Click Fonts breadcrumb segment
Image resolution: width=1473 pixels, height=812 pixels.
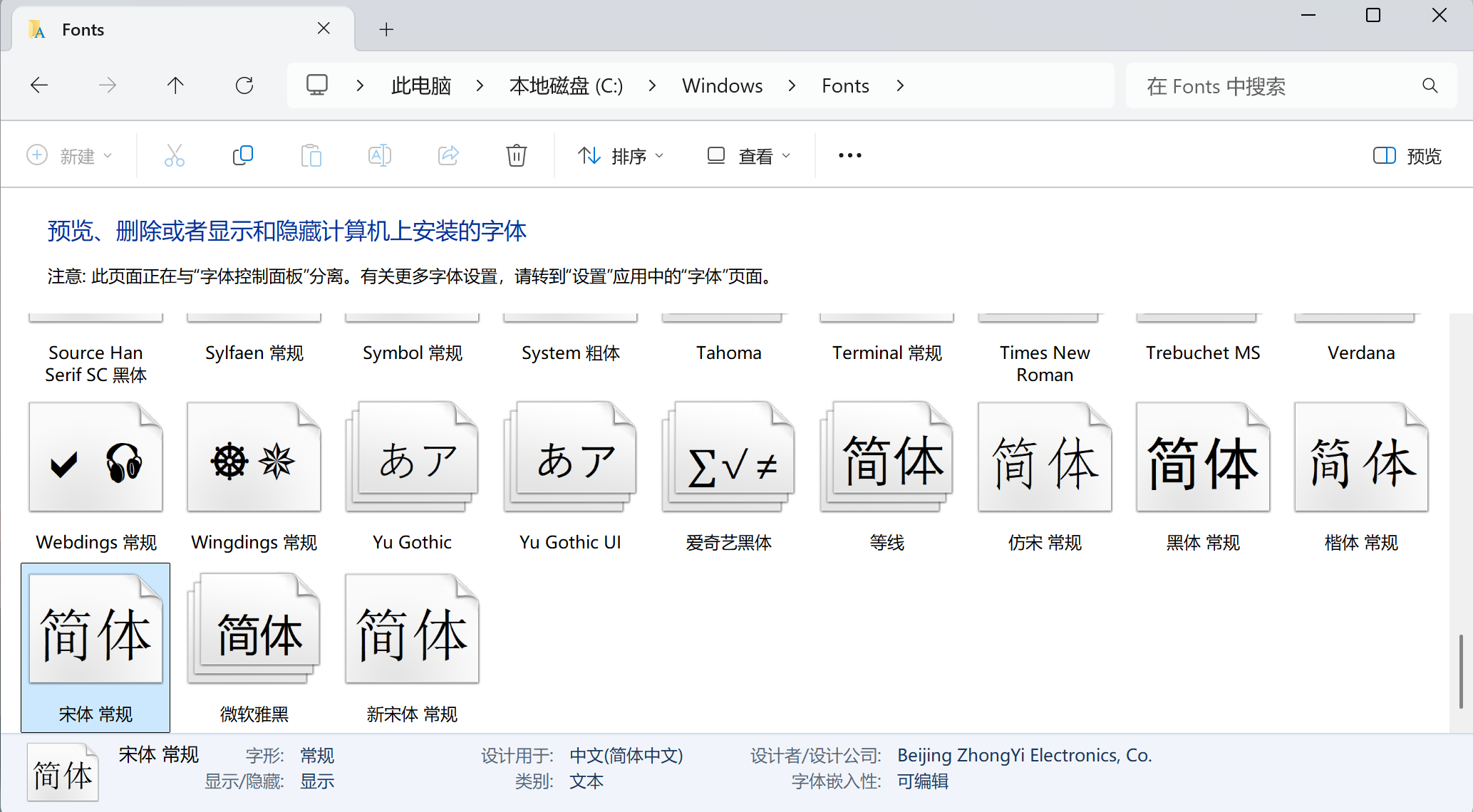846,86
